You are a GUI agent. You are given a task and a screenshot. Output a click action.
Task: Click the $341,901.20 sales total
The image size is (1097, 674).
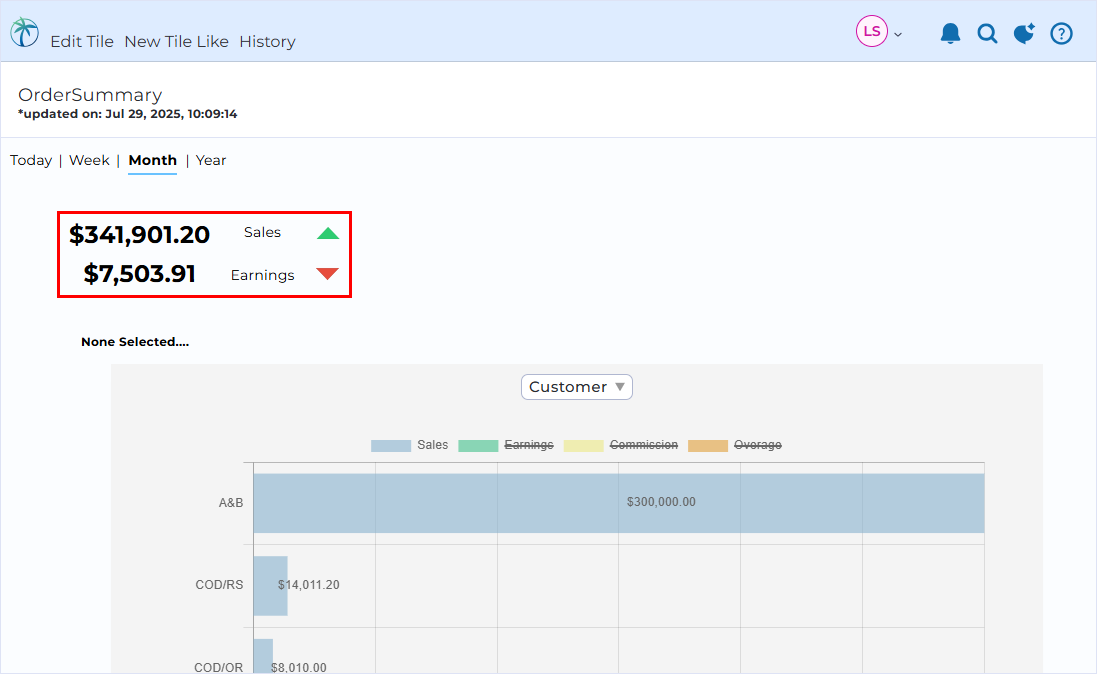[139, 234]
